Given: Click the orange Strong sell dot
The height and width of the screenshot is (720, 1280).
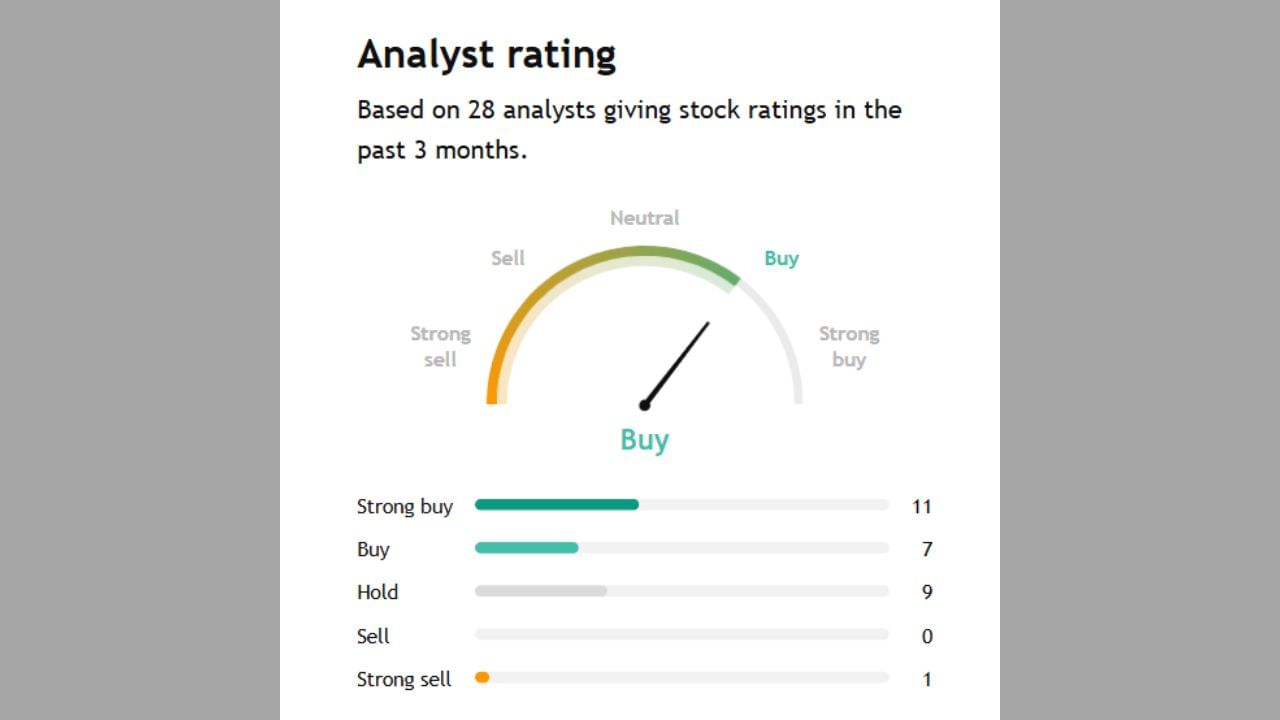Looking at the screenshot, I should pos(482,678).
